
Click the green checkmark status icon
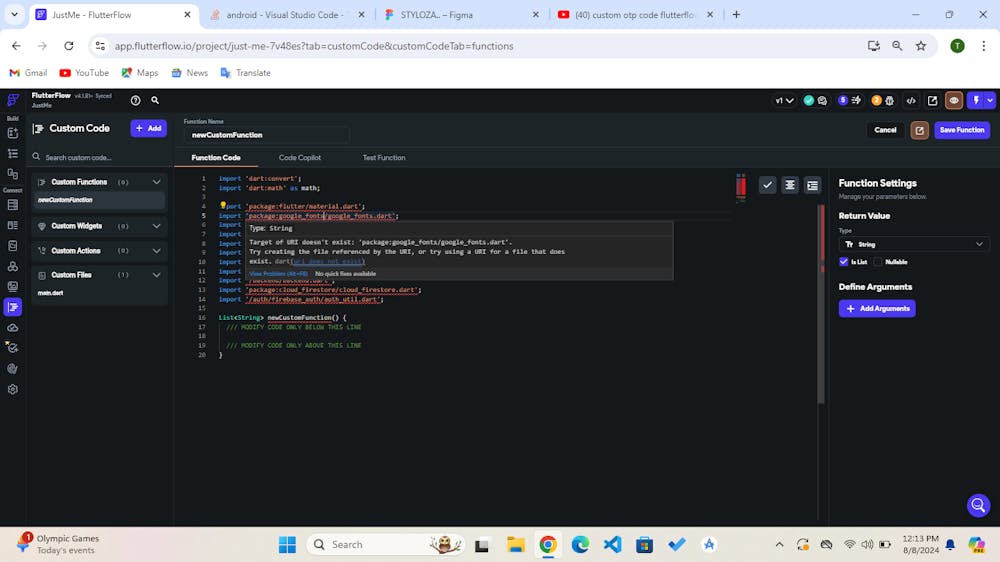(x=809, y=100)
